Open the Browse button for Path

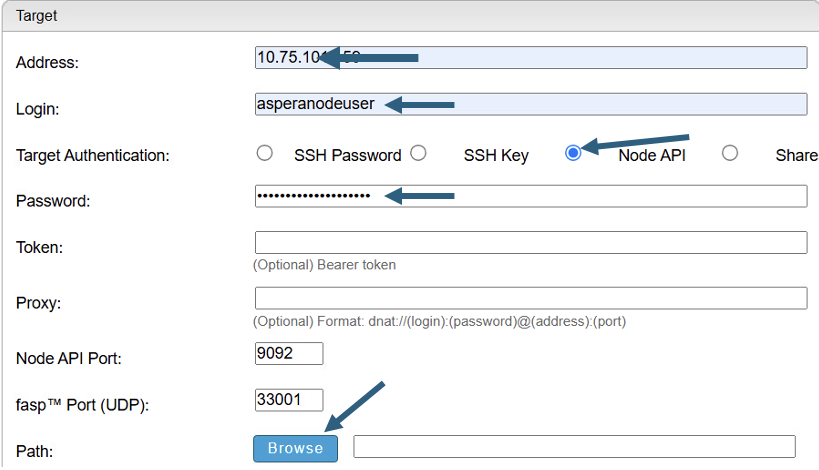click(x=296, y=449)
